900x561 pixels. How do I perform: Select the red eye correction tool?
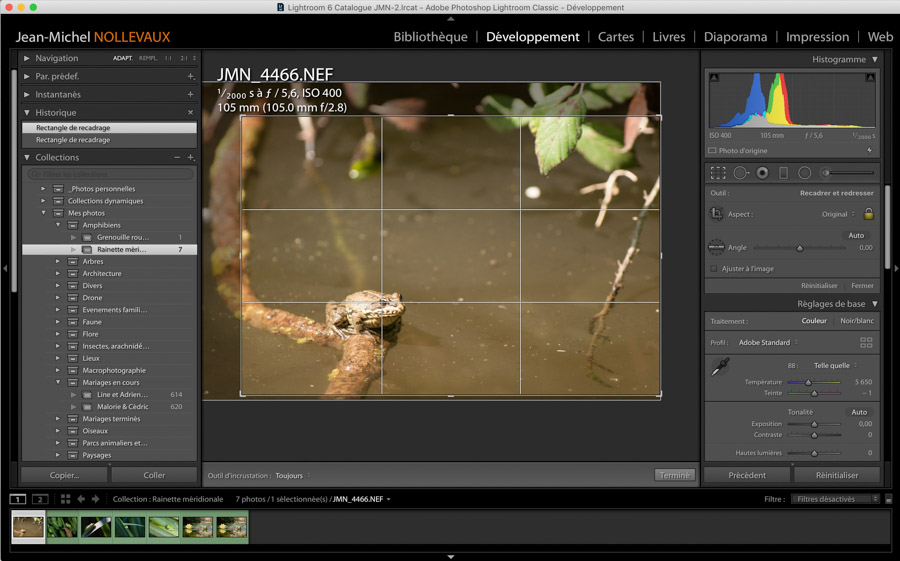762,173
